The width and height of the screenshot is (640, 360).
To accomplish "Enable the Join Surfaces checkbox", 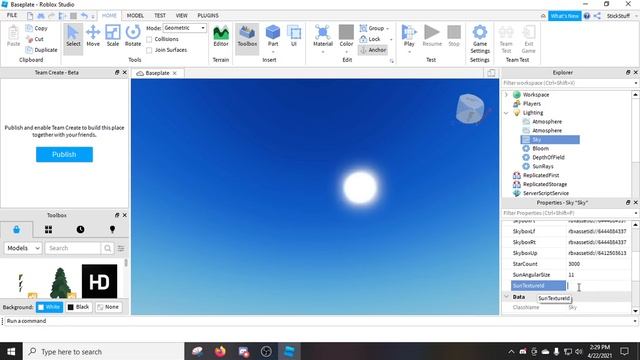I will (x=149, y=50).
